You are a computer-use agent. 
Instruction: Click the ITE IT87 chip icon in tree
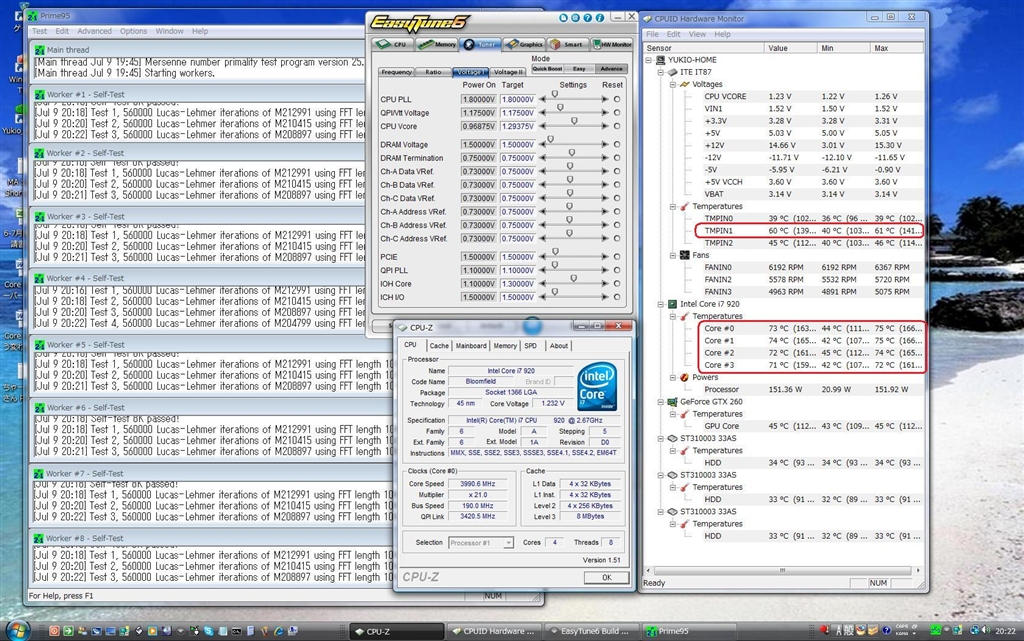(672, 72)
